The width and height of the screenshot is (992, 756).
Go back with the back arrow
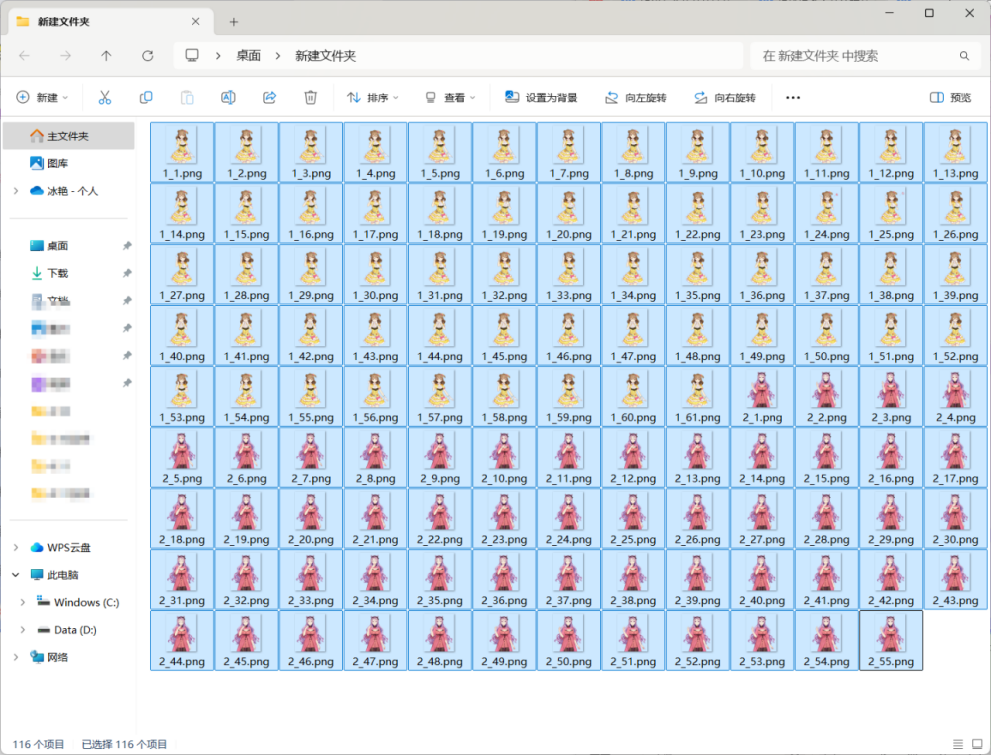coord(24,56)
